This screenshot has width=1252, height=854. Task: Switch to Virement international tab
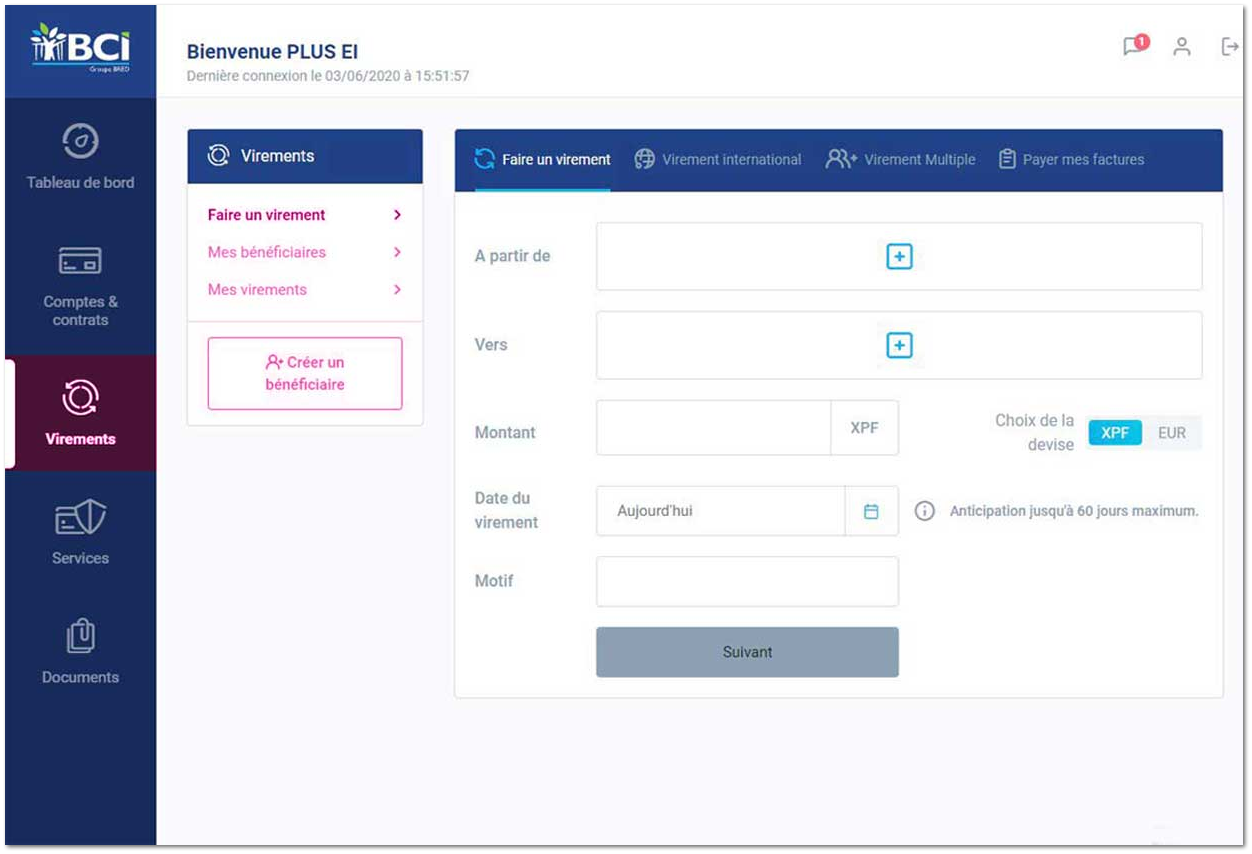[x=718, y=159]
